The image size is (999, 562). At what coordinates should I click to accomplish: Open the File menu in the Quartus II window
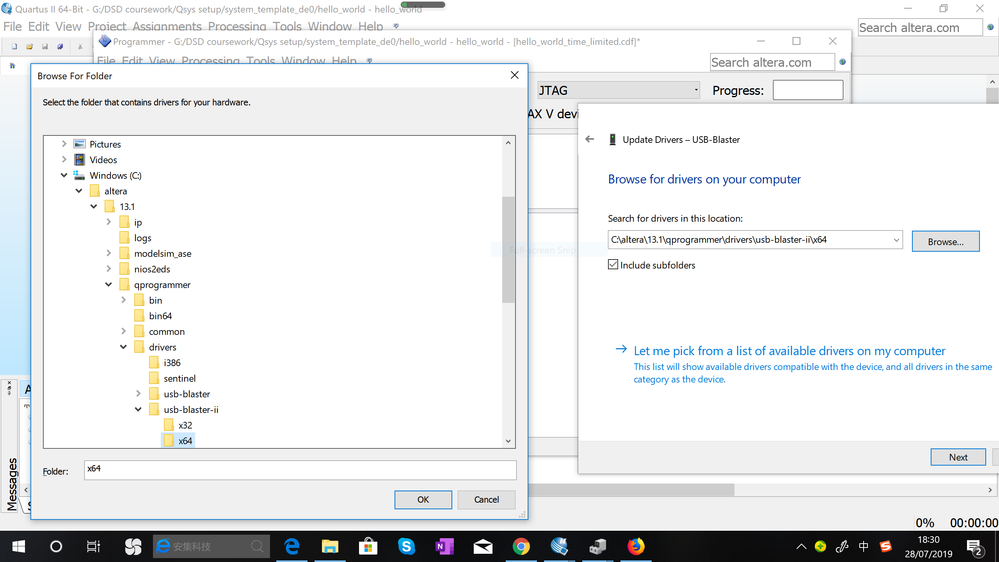[x=12, y=26]
